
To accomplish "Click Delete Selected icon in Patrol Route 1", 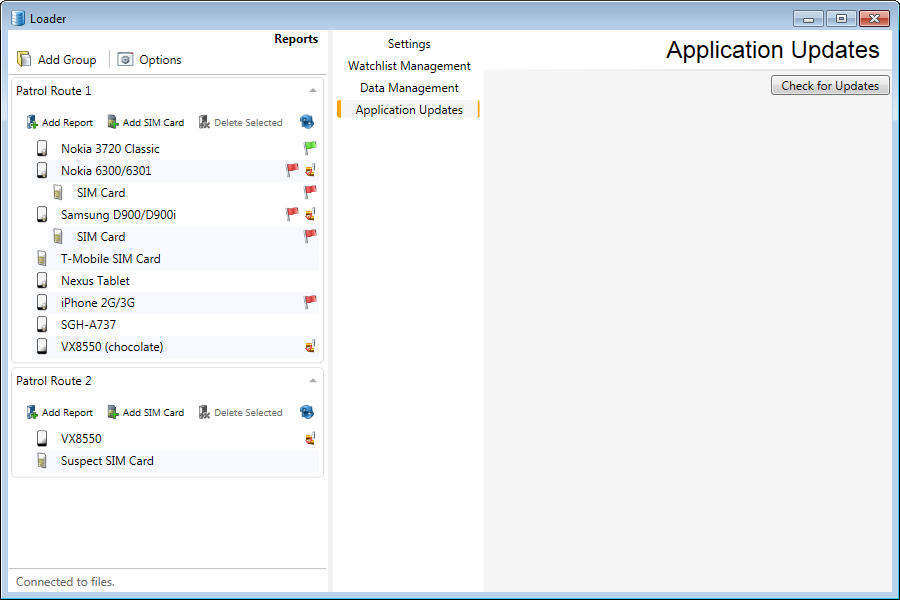I will tap(204, 122).
